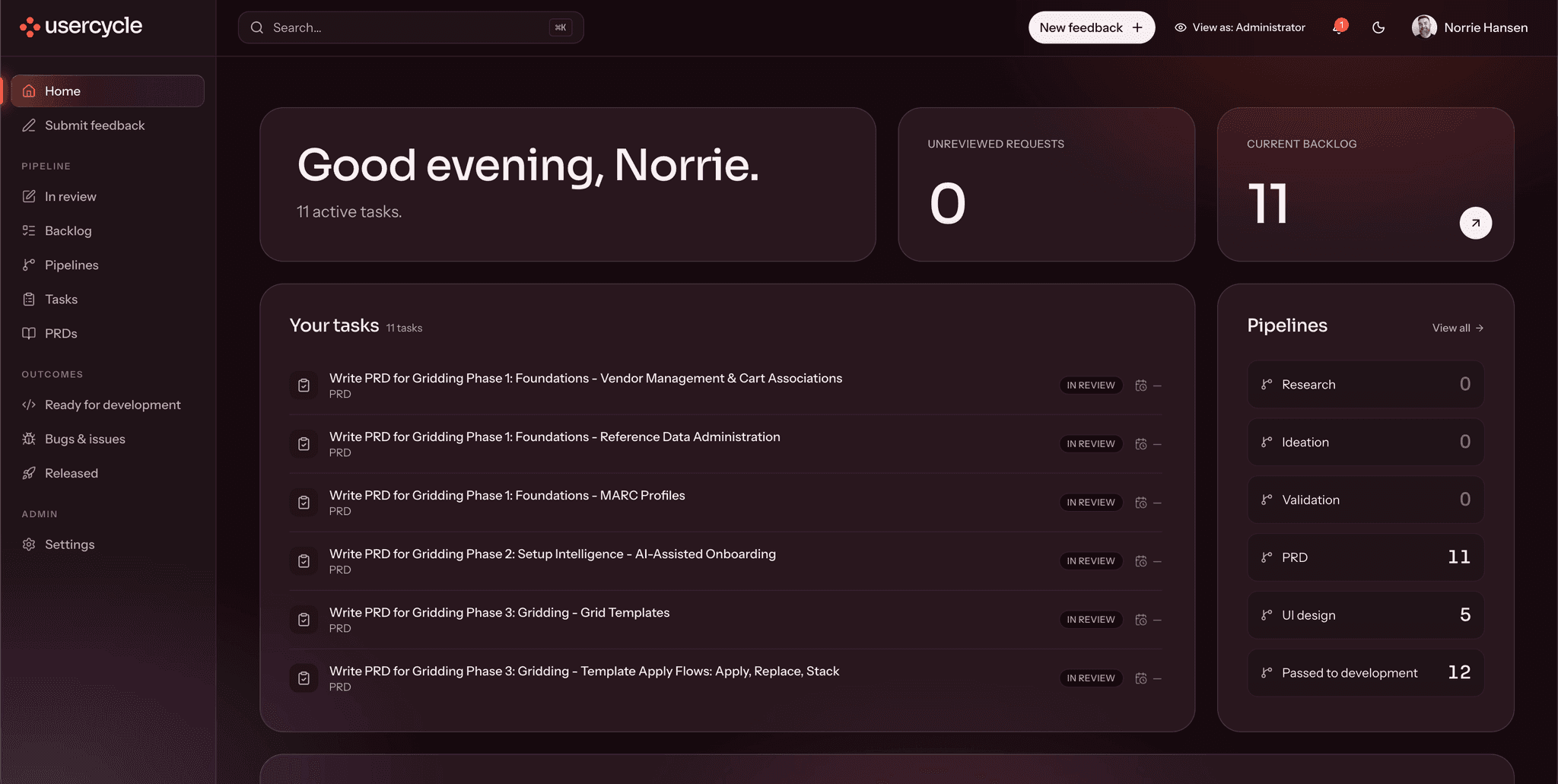Click Norrie Hansen's avatar photo
Screen dimensions: 1558x784
(1424, 27)
